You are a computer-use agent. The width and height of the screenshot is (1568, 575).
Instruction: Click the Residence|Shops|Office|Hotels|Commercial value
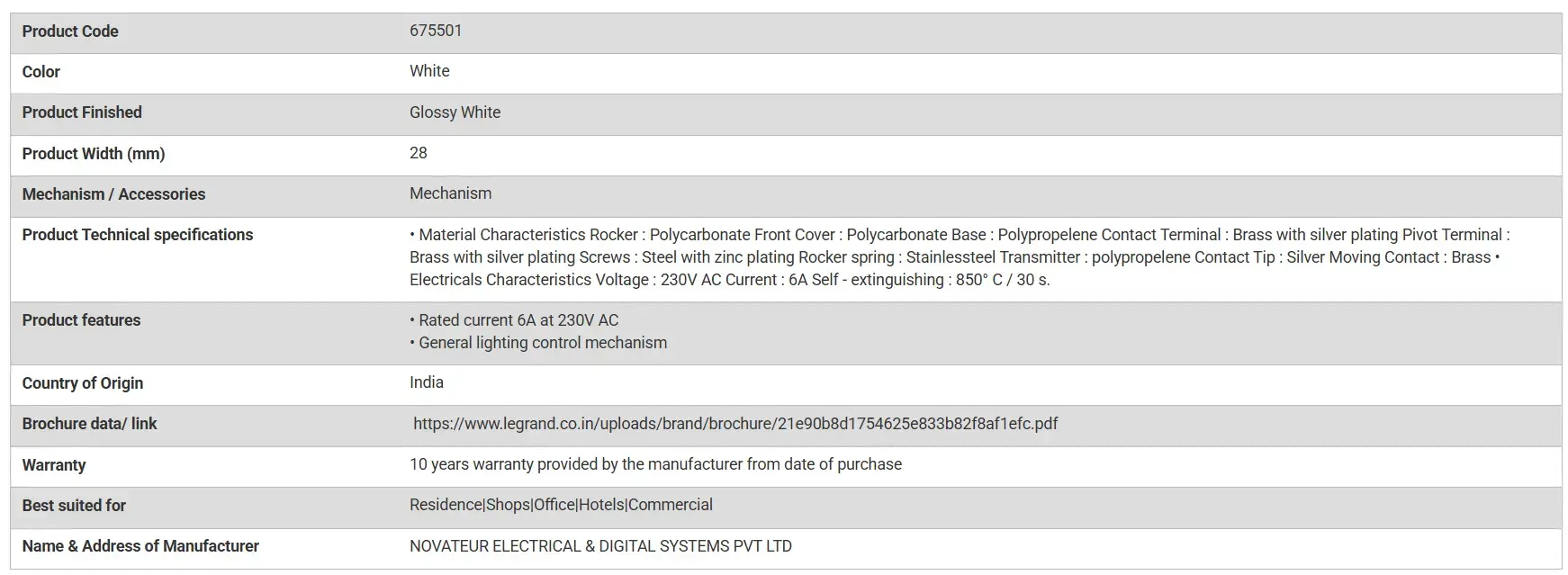tap(561, 505)
